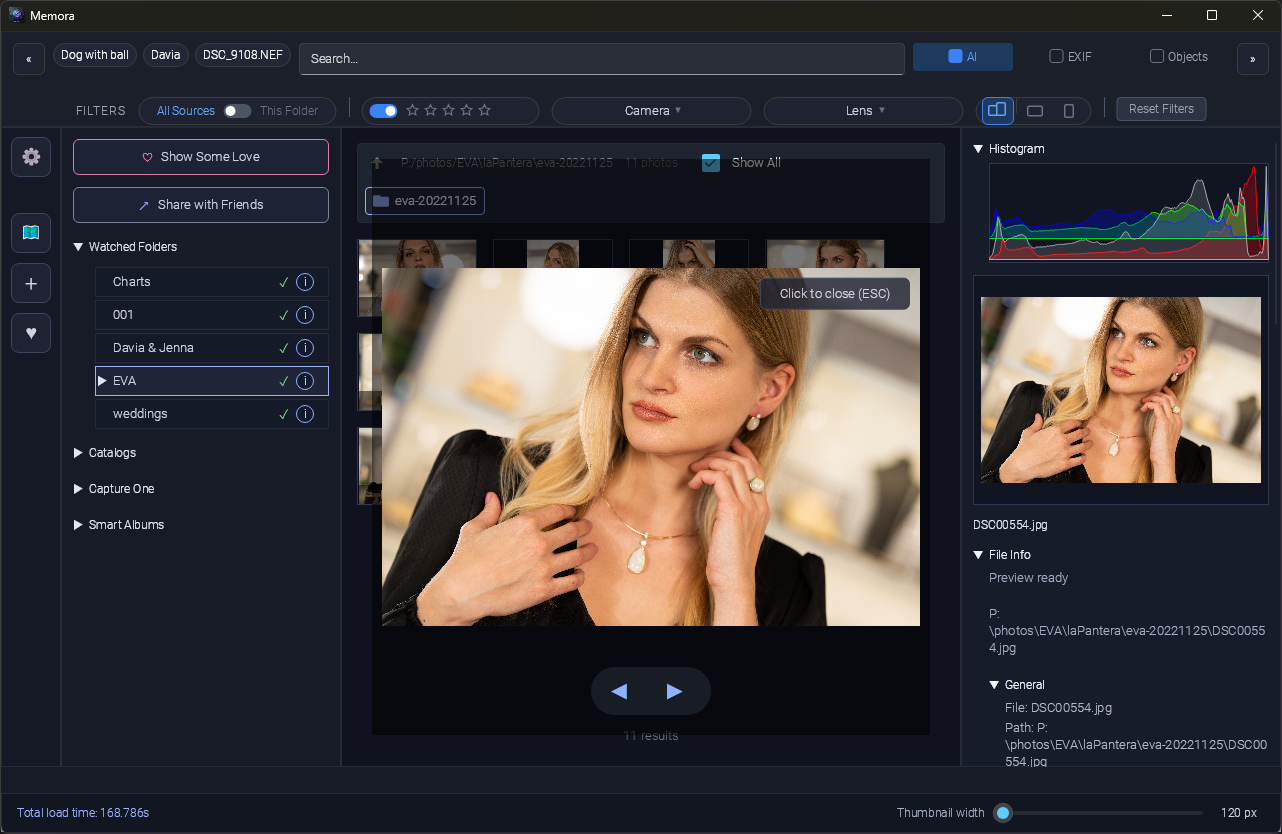Show the next photo with right arrow
1282x834 pixels.
pyautogui.click(x=674, y=691)
